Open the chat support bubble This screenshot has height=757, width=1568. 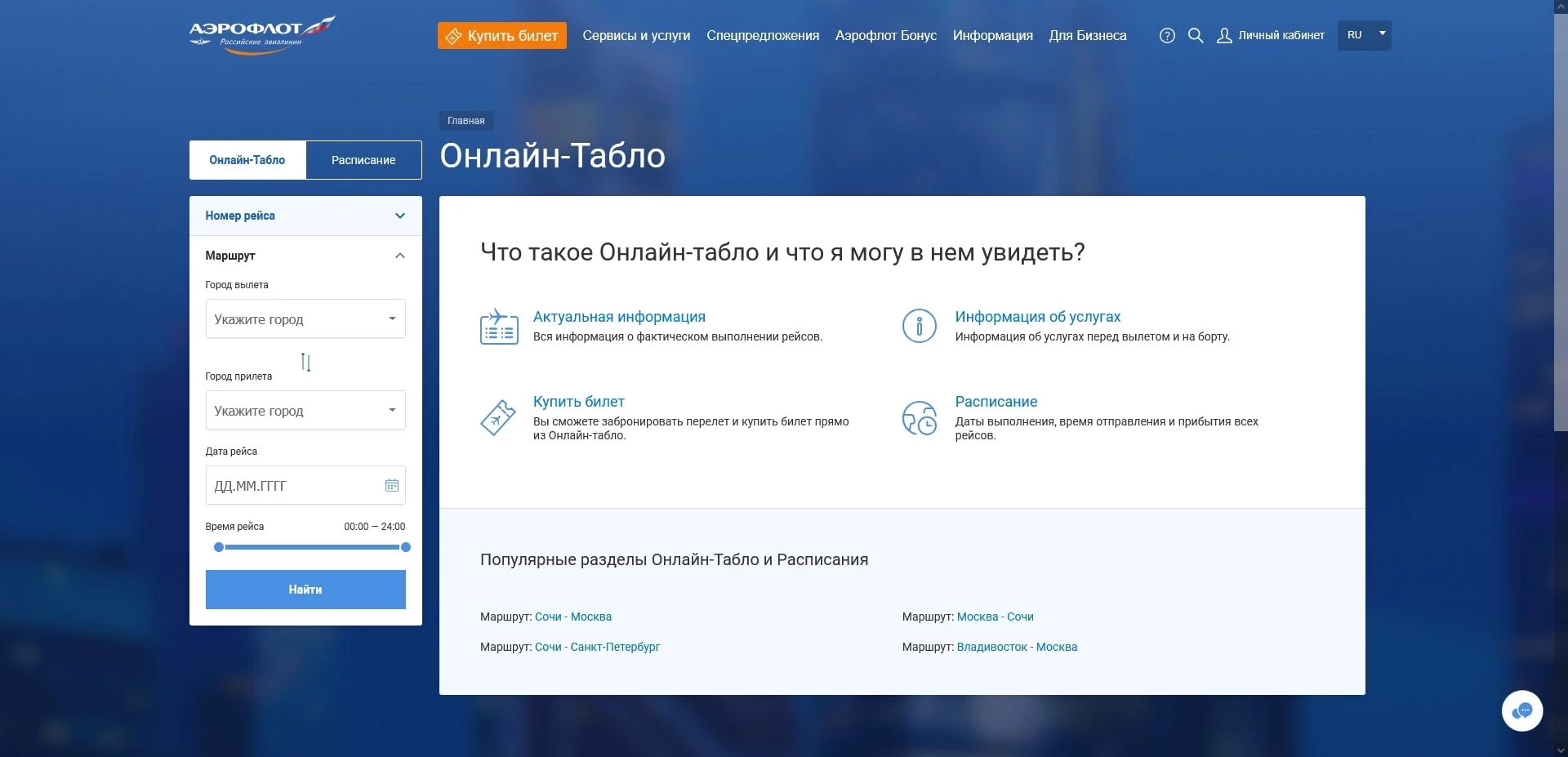[x=1521, y=711]
